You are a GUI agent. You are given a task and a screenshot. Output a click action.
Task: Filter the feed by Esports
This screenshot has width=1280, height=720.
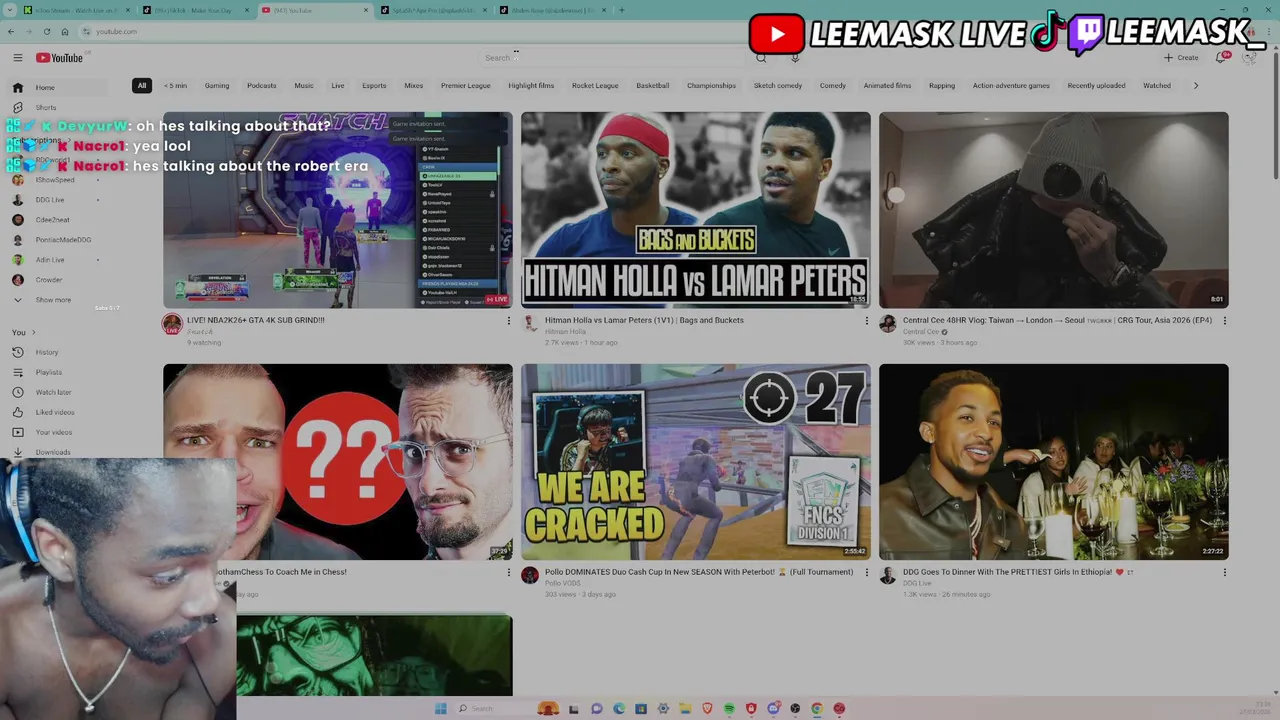tap(374, 86)
